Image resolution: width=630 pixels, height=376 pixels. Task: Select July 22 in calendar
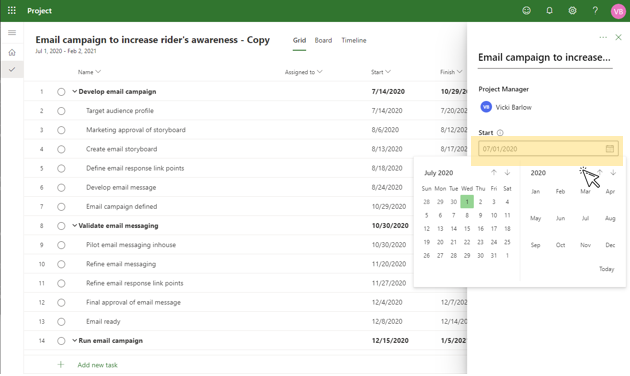pos(467,242)
